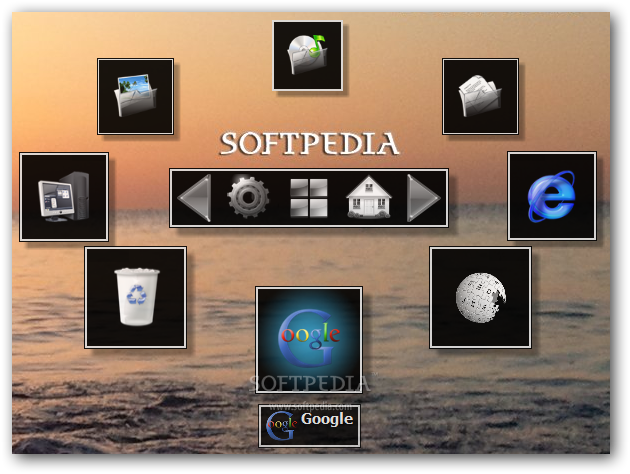
Task: Go home via the house icon
Action: coord(369,197)
